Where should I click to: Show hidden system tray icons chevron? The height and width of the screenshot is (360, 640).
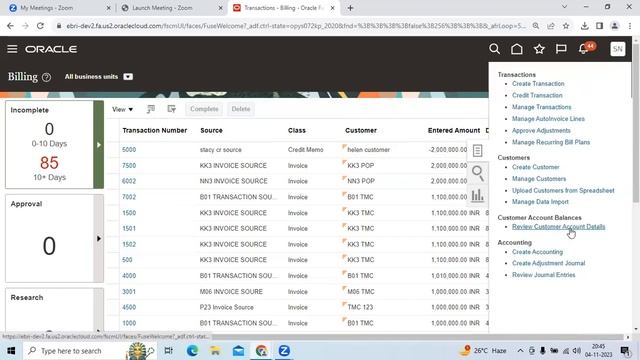click(x=520, y=351)
